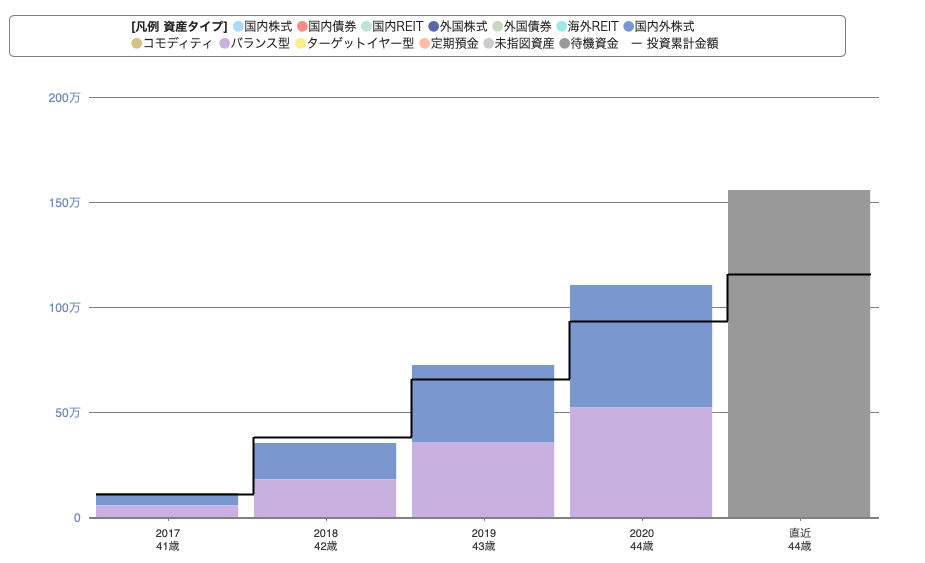Click the gray 待機資金 bar for 直近

pos(799,353)
